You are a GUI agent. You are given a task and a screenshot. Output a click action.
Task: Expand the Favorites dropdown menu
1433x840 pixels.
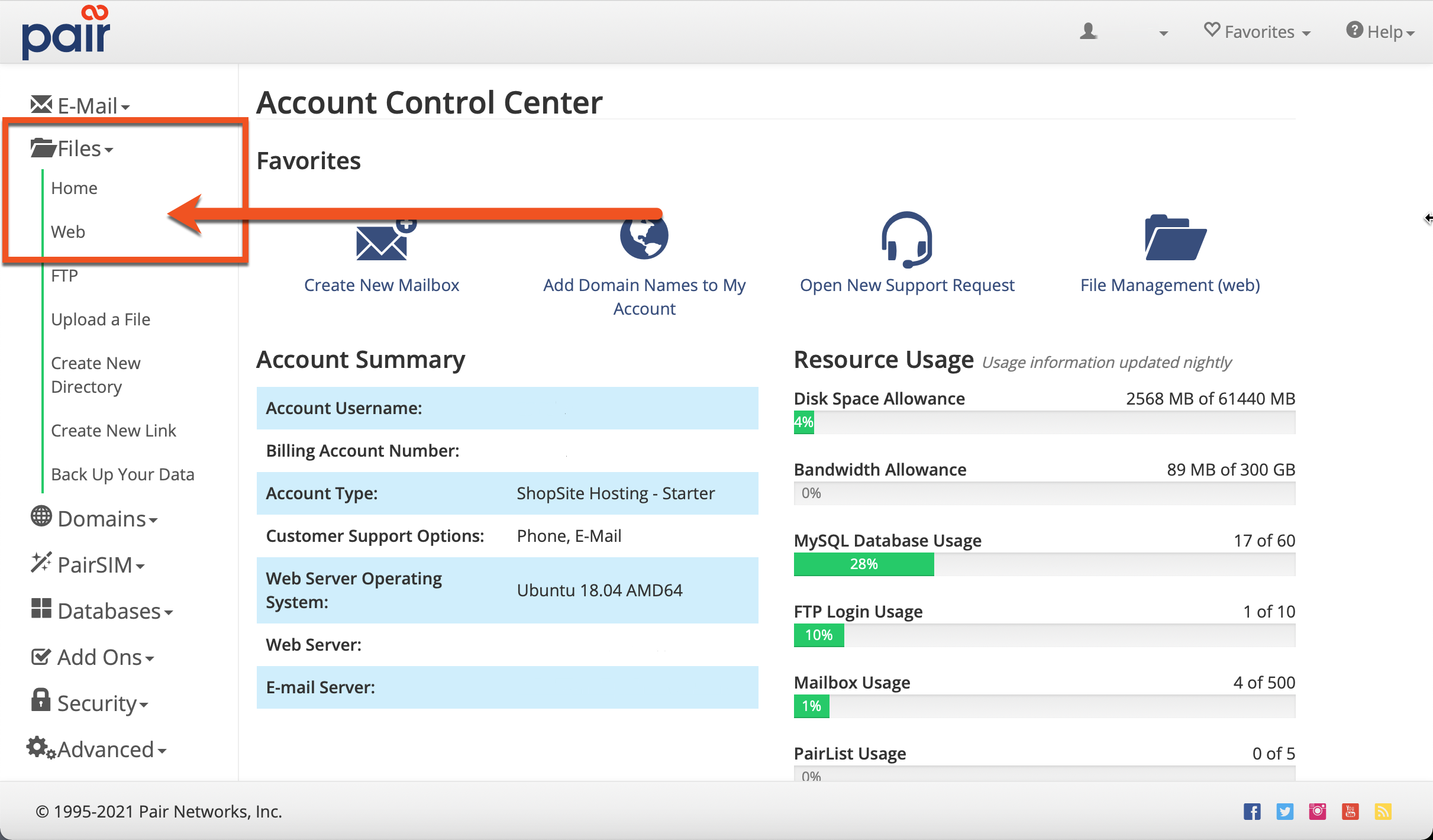(x=1258, y=32)
